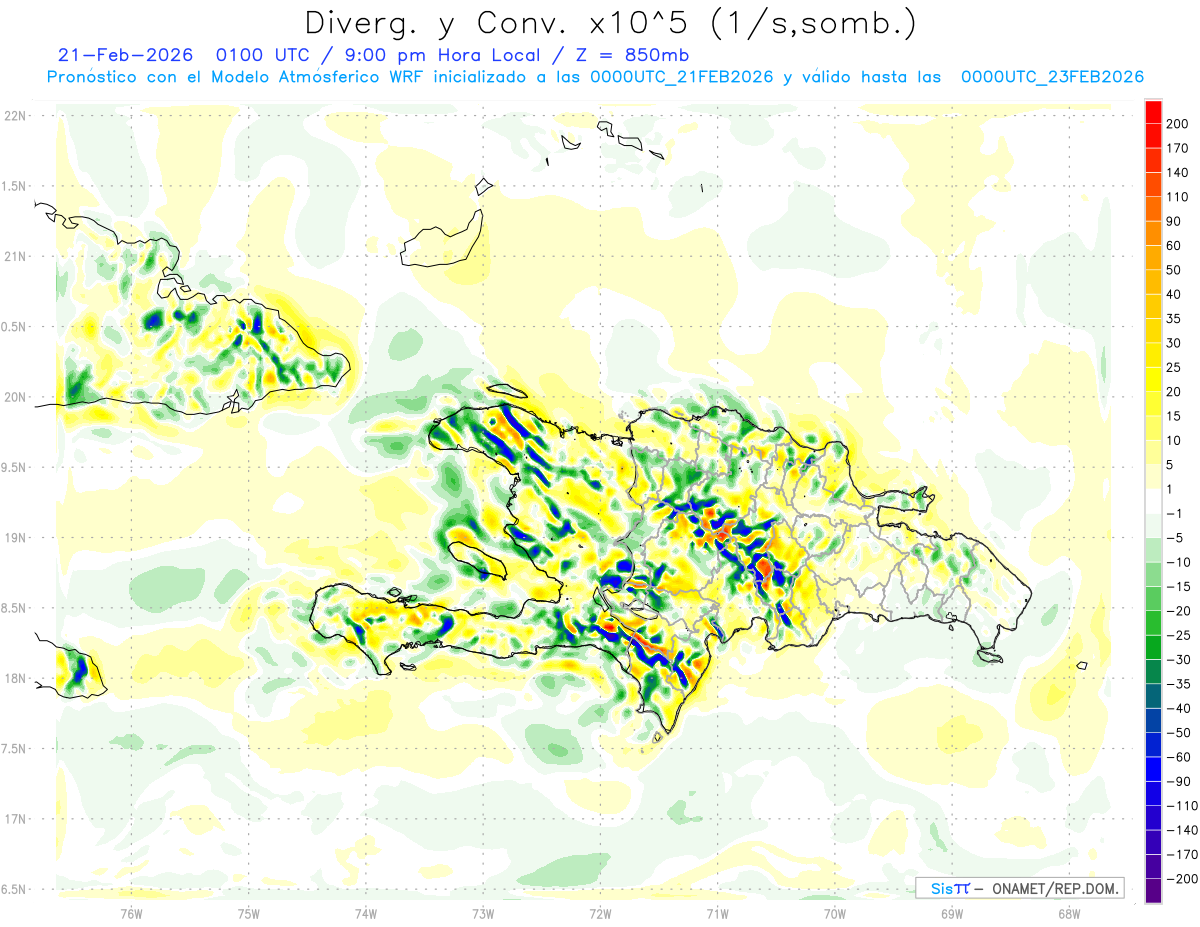This screenshot has width=1200, height=927.
Task: Click the dark purple bottom colorbar swatch
Action: tap(1153, 891)
